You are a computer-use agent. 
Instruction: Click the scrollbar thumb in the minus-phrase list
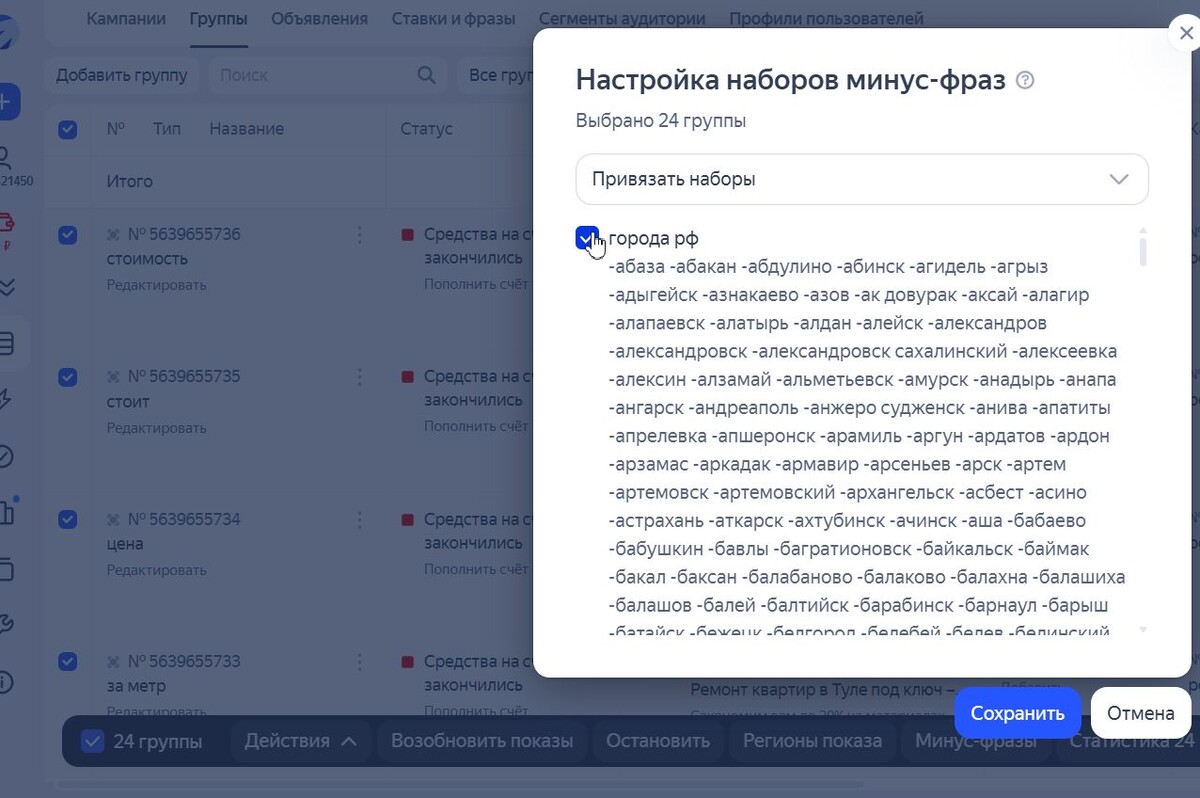[x=1142, y=248]
